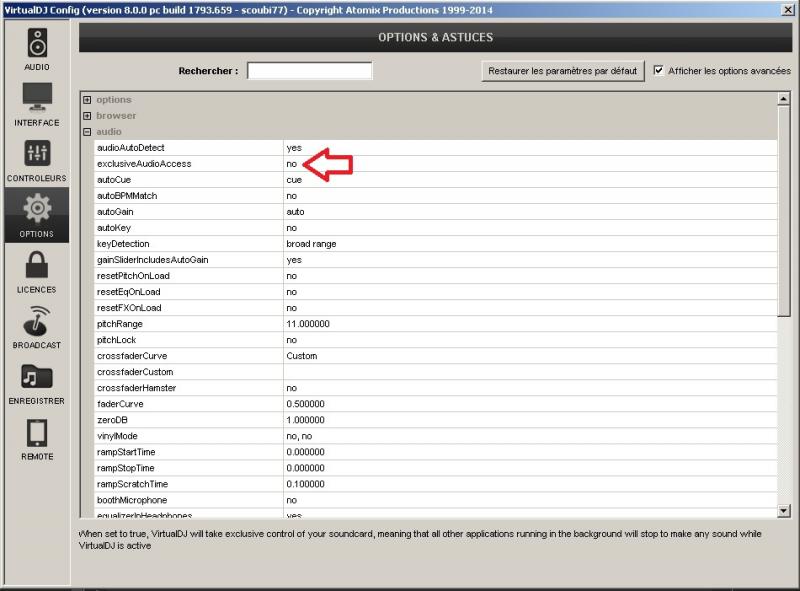
Task: Click keyDetection value broad range
Action: (x=311, y=244)
